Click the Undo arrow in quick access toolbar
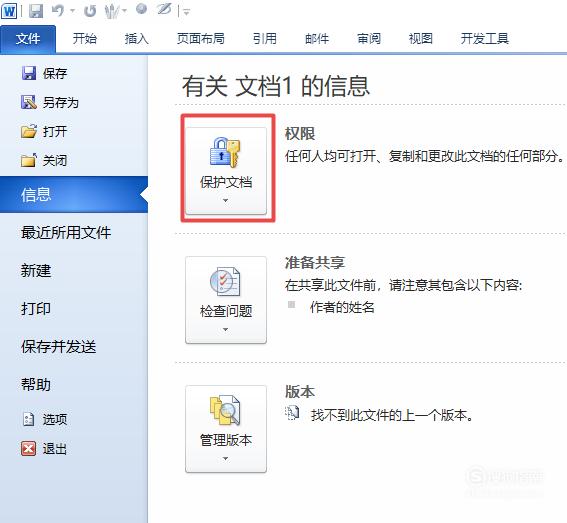The width and height of the screenshot is (567, 523). click(58, 10)
